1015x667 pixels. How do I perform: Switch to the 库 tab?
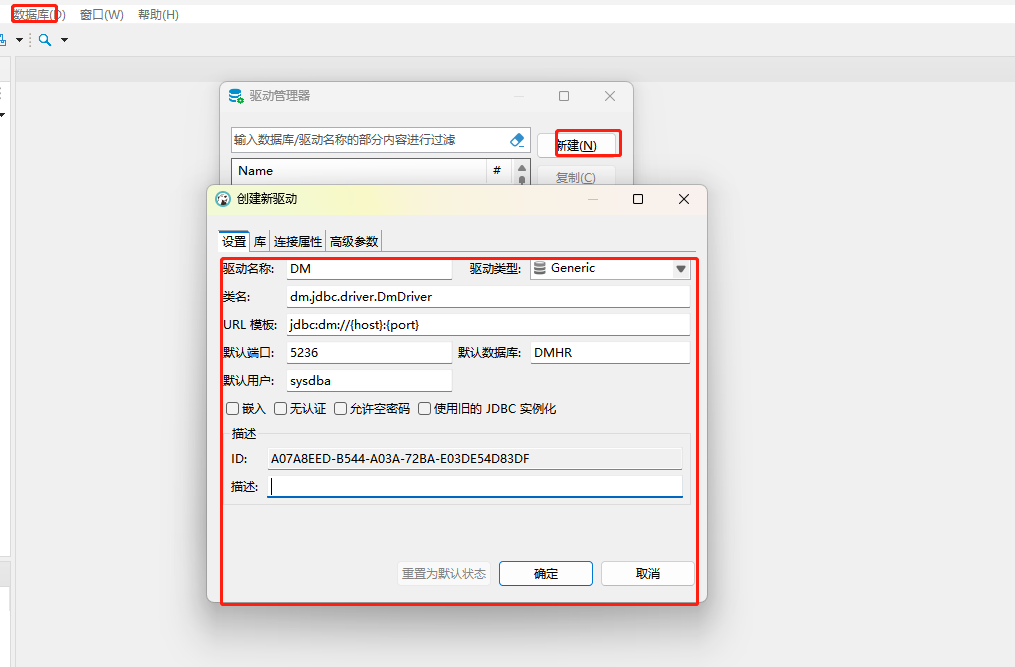pos(260,241)
